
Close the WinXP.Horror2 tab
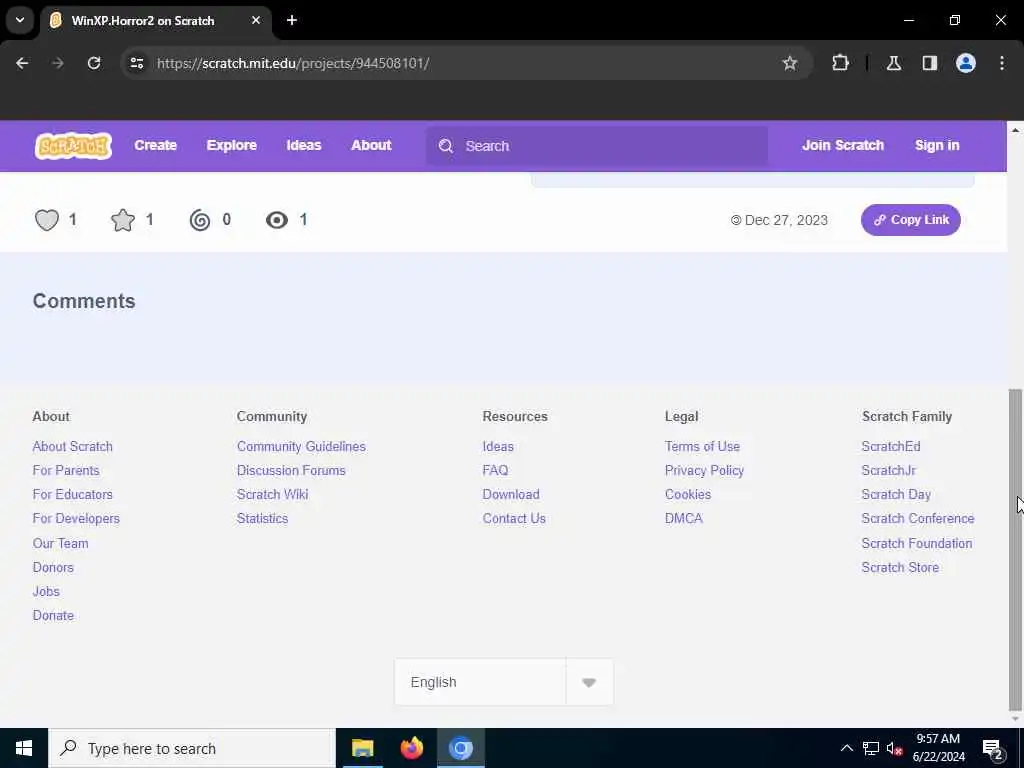click(x=256, y=20)
